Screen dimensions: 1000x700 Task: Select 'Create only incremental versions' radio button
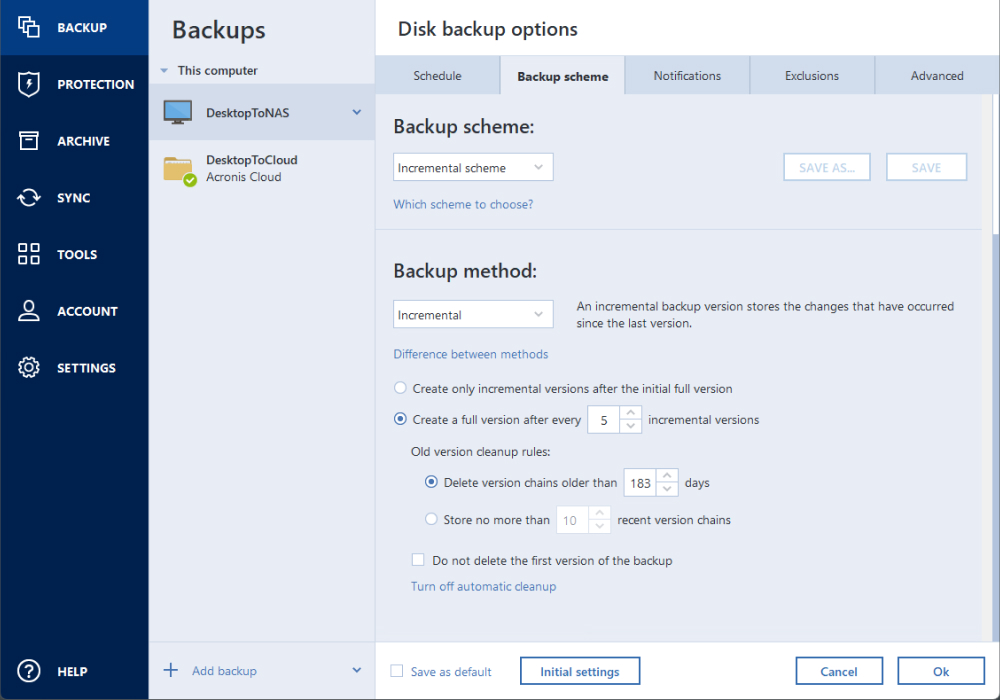click(x=400, y=388)
